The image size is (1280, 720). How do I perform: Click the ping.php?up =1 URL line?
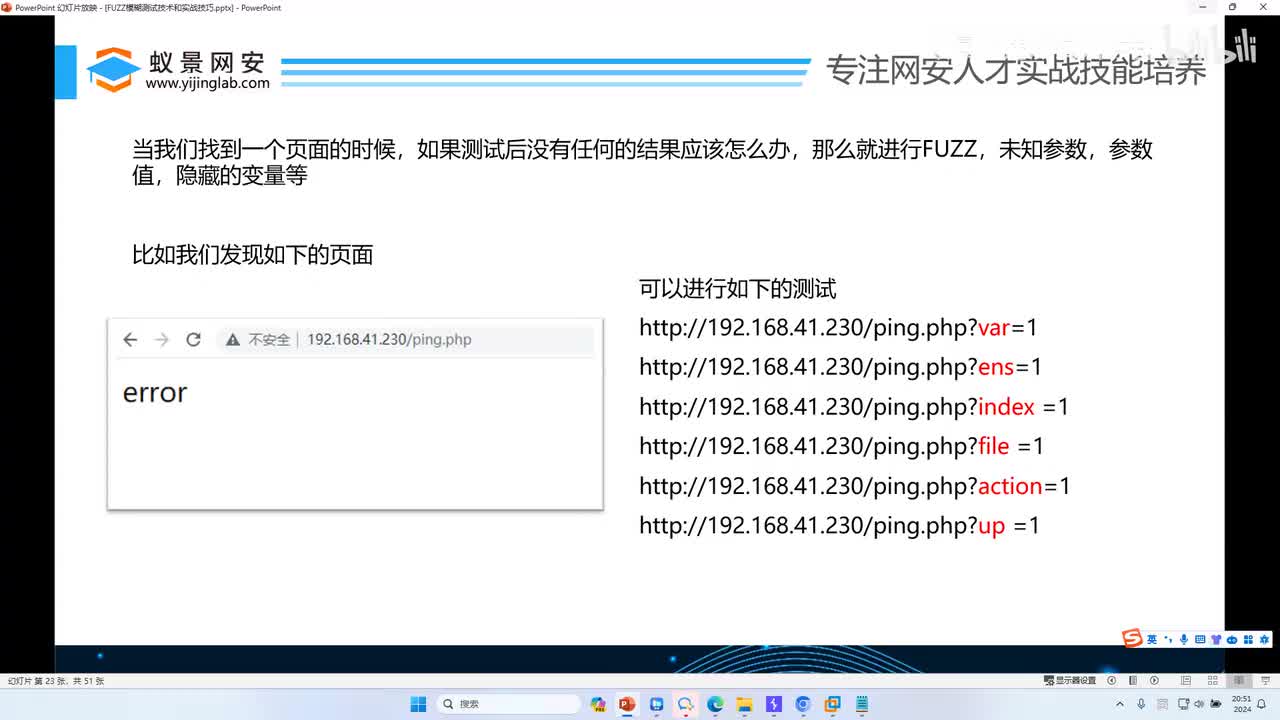coord(839,525)
